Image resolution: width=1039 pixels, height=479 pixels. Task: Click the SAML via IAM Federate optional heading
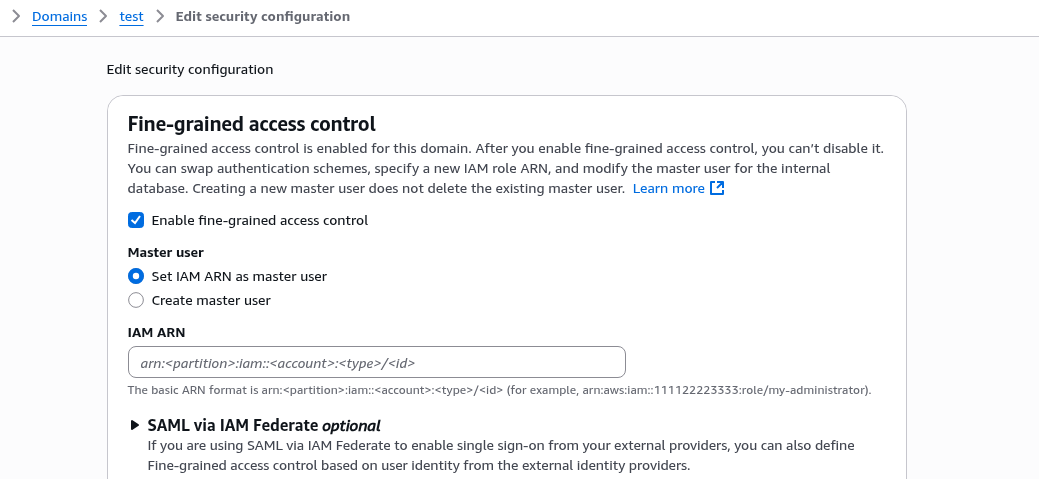click(x=264, y=425)
